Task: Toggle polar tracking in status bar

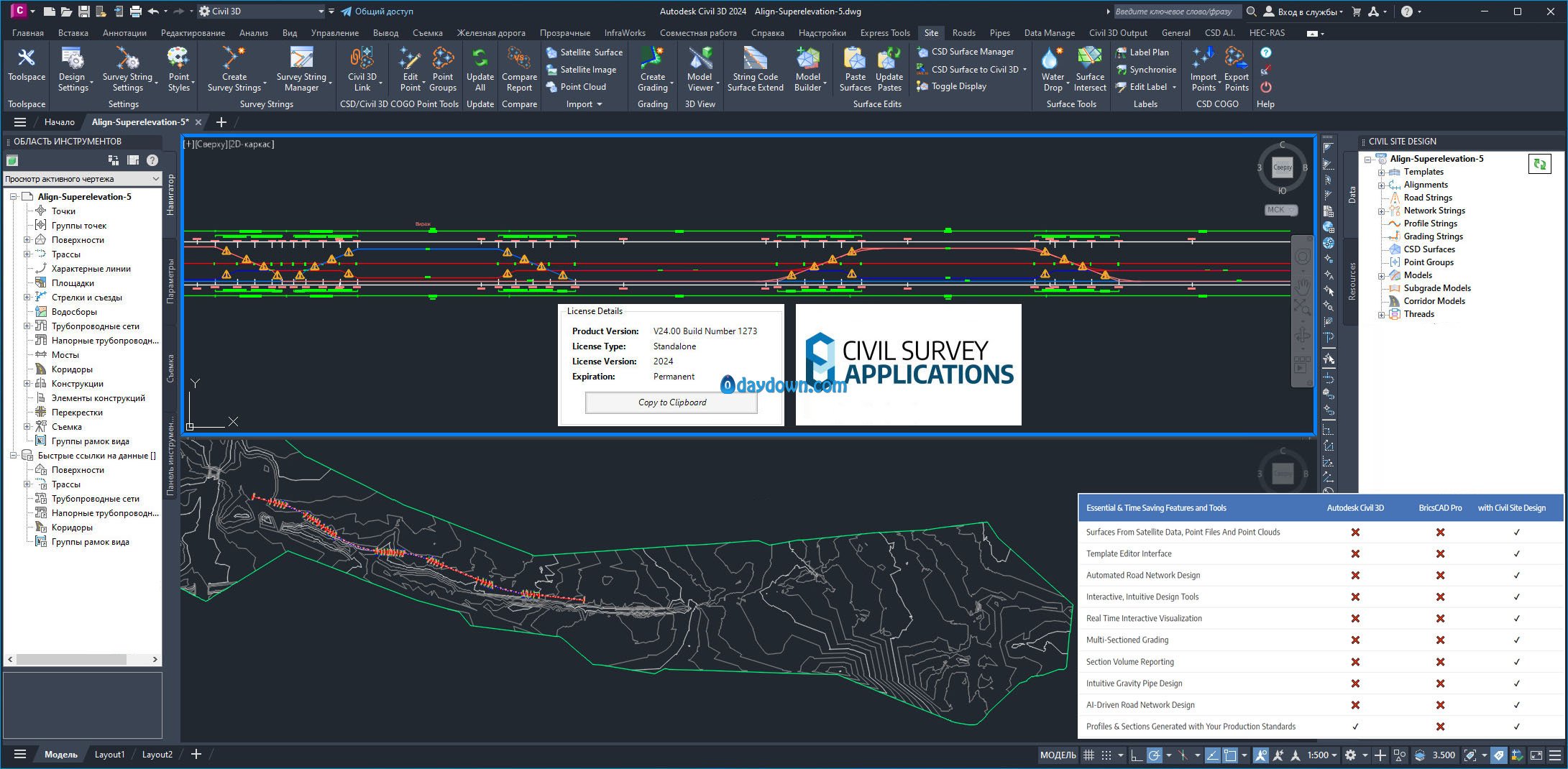Action: 1154,755
